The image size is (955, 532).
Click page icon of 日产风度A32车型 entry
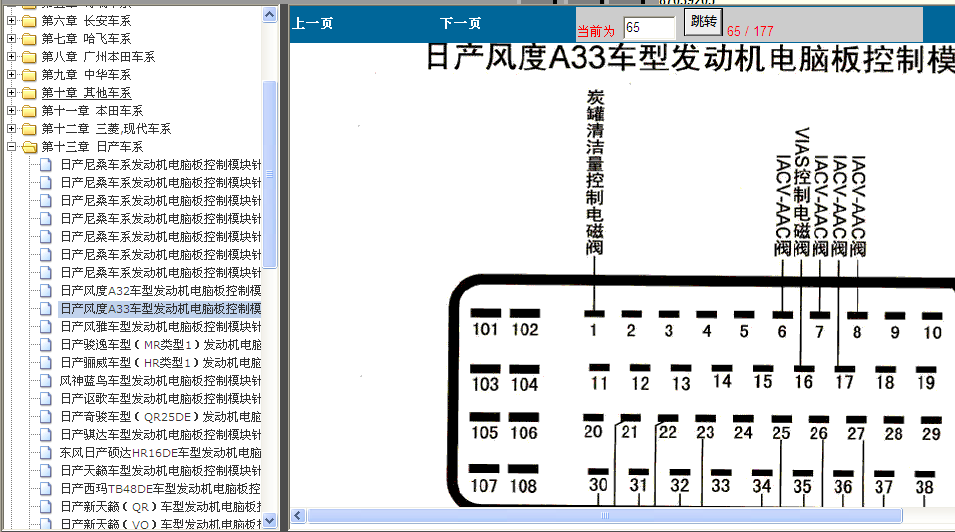click(x=46, y=291)
